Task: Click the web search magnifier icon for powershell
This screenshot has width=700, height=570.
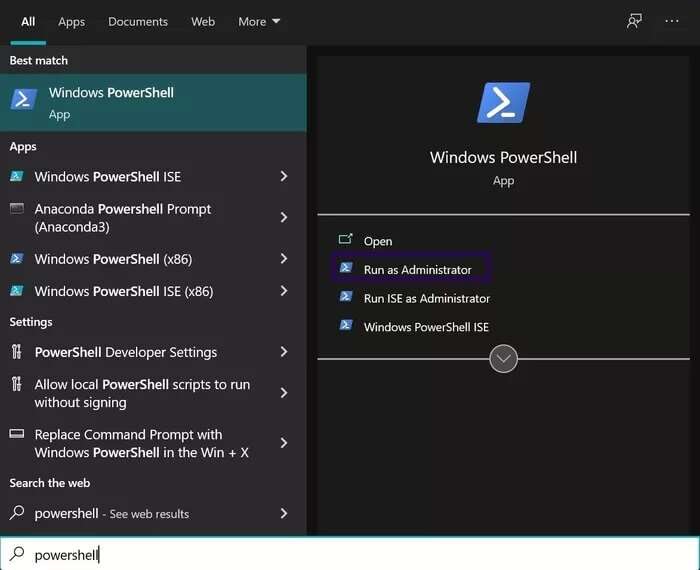Action: pyautogui.click(x=17, y=512)
